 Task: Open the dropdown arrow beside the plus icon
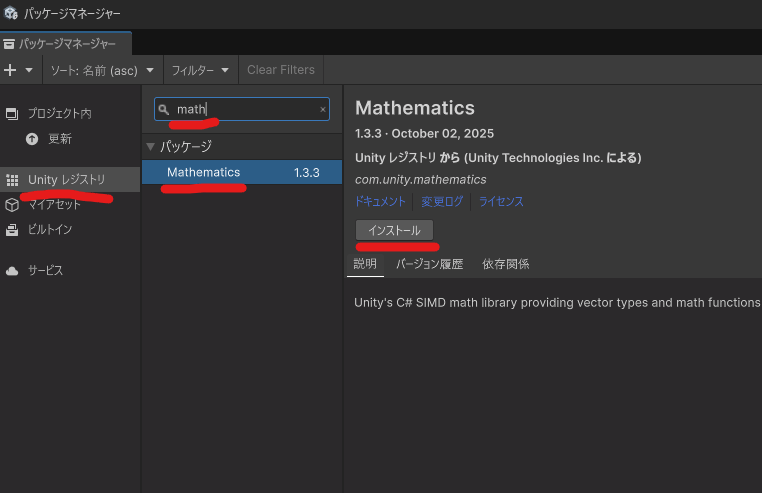tap(29, 70)
